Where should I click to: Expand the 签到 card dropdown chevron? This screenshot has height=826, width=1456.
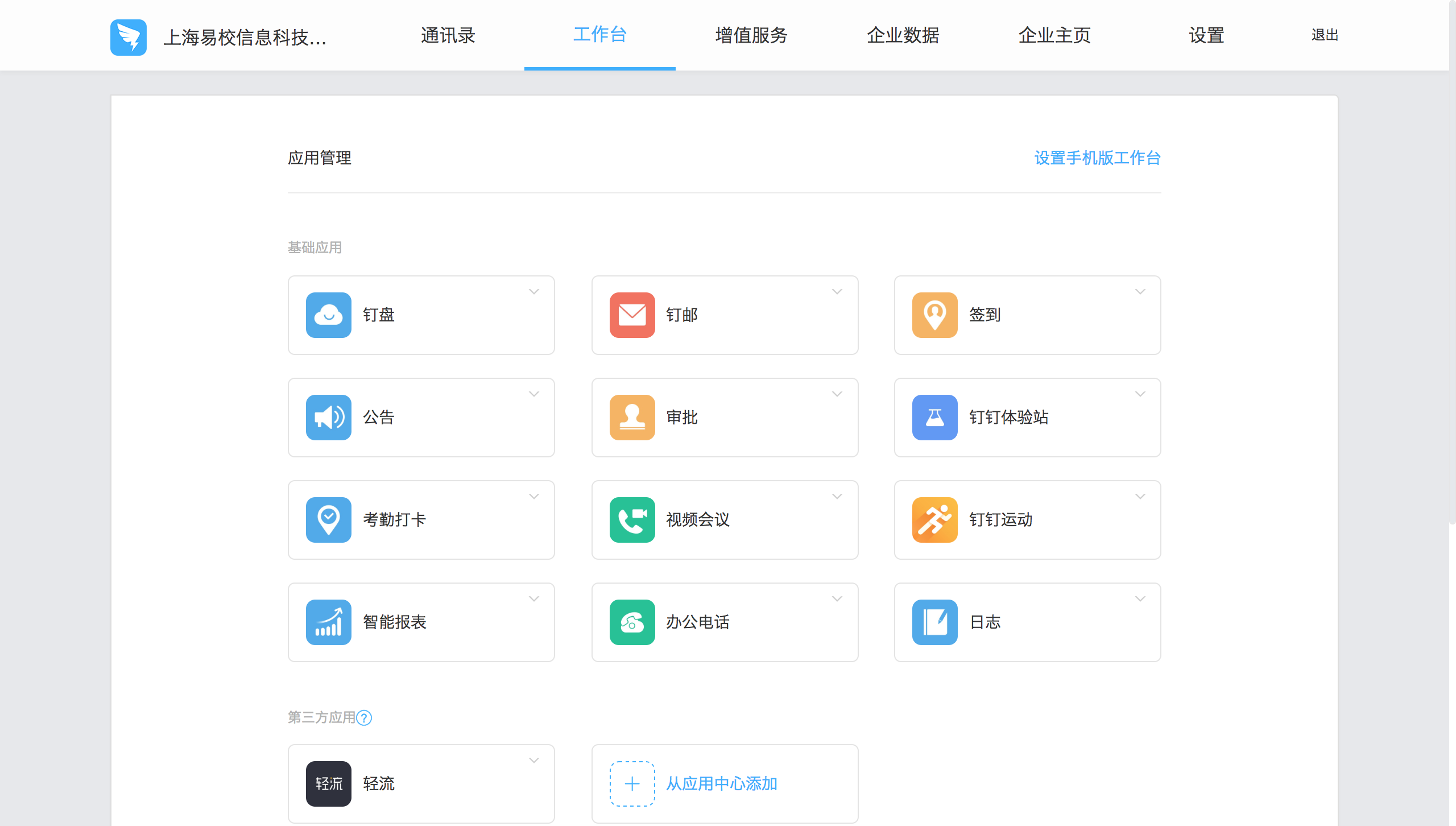tap(1140, 292)
